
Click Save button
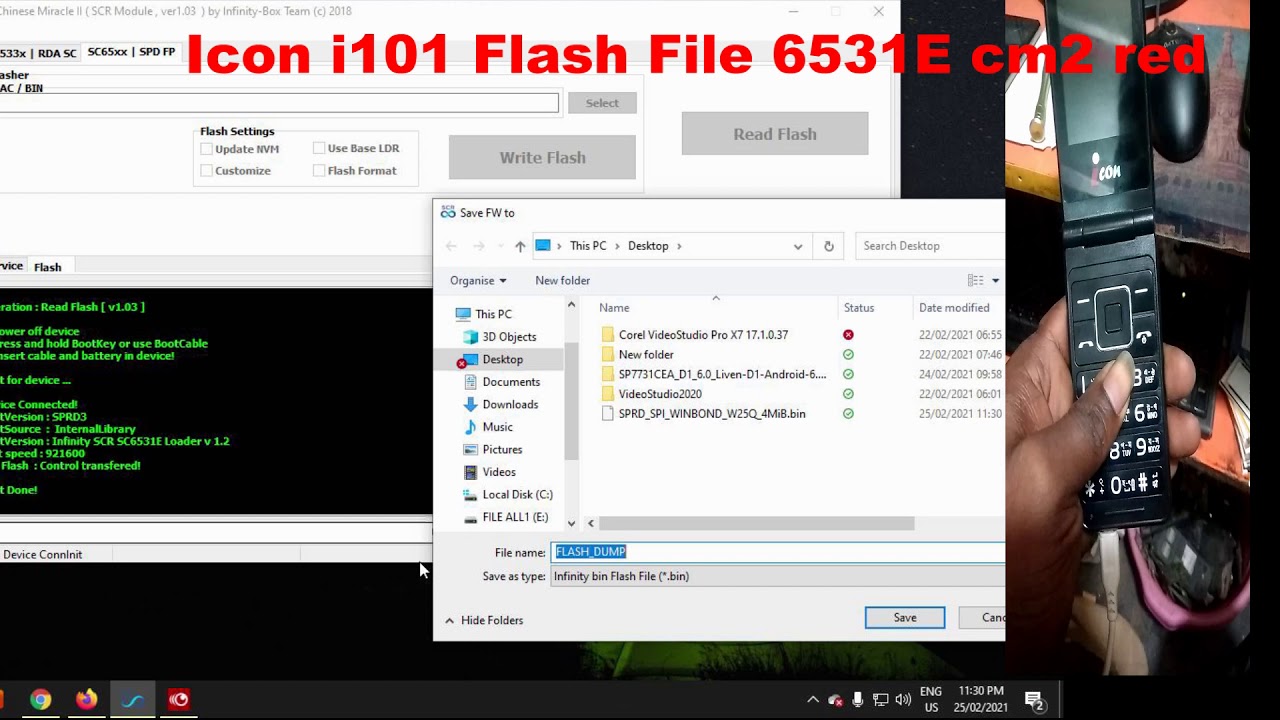(905, 618)
